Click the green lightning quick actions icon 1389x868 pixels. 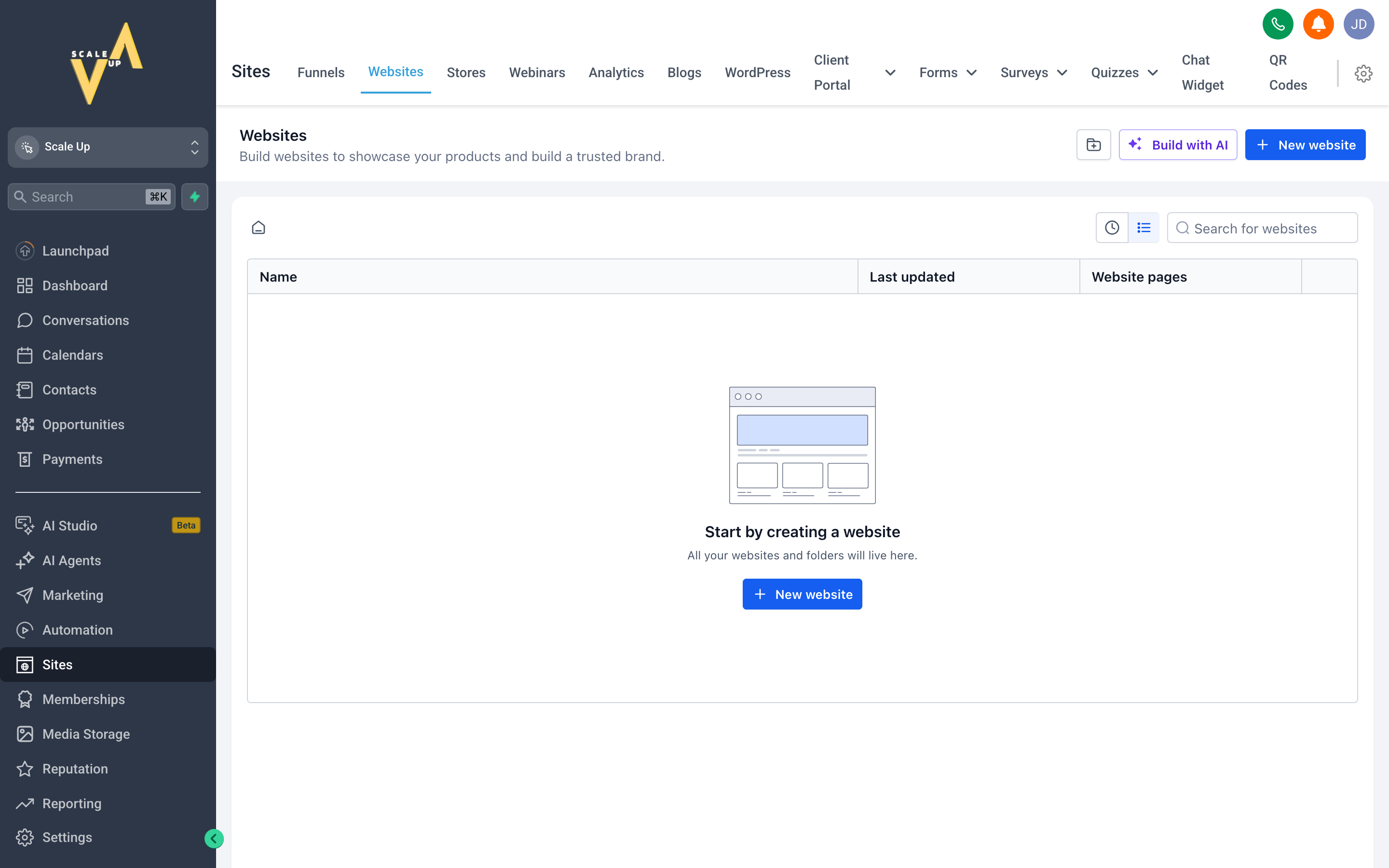click(x=194, y=197)
